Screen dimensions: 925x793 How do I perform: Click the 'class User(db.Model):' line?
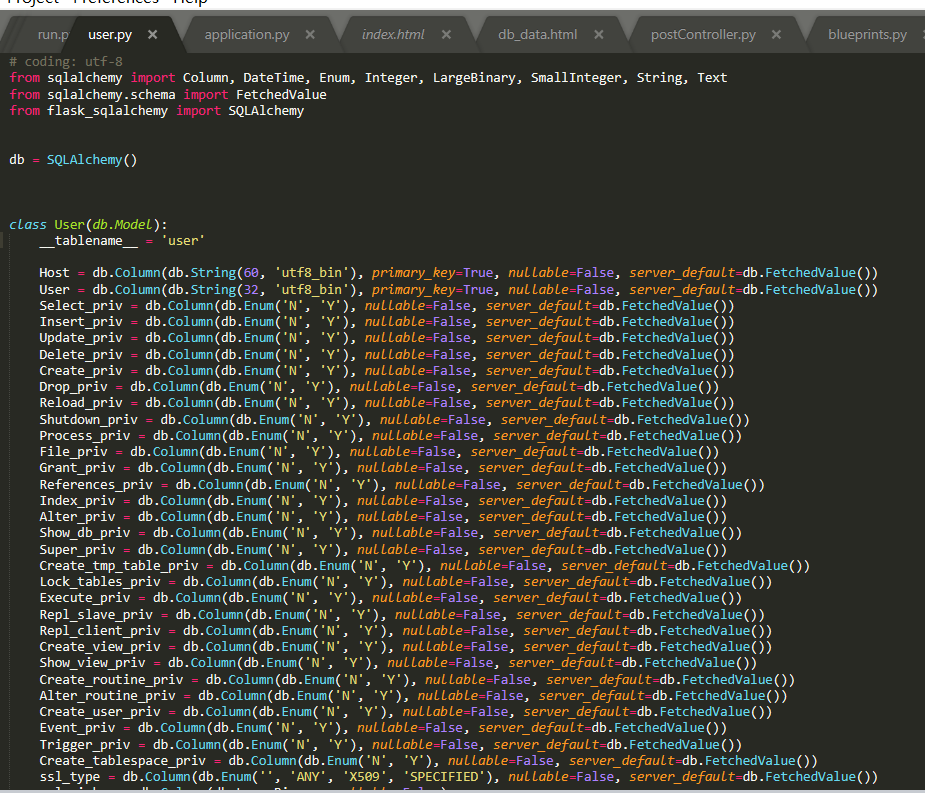tap(88, 225)
